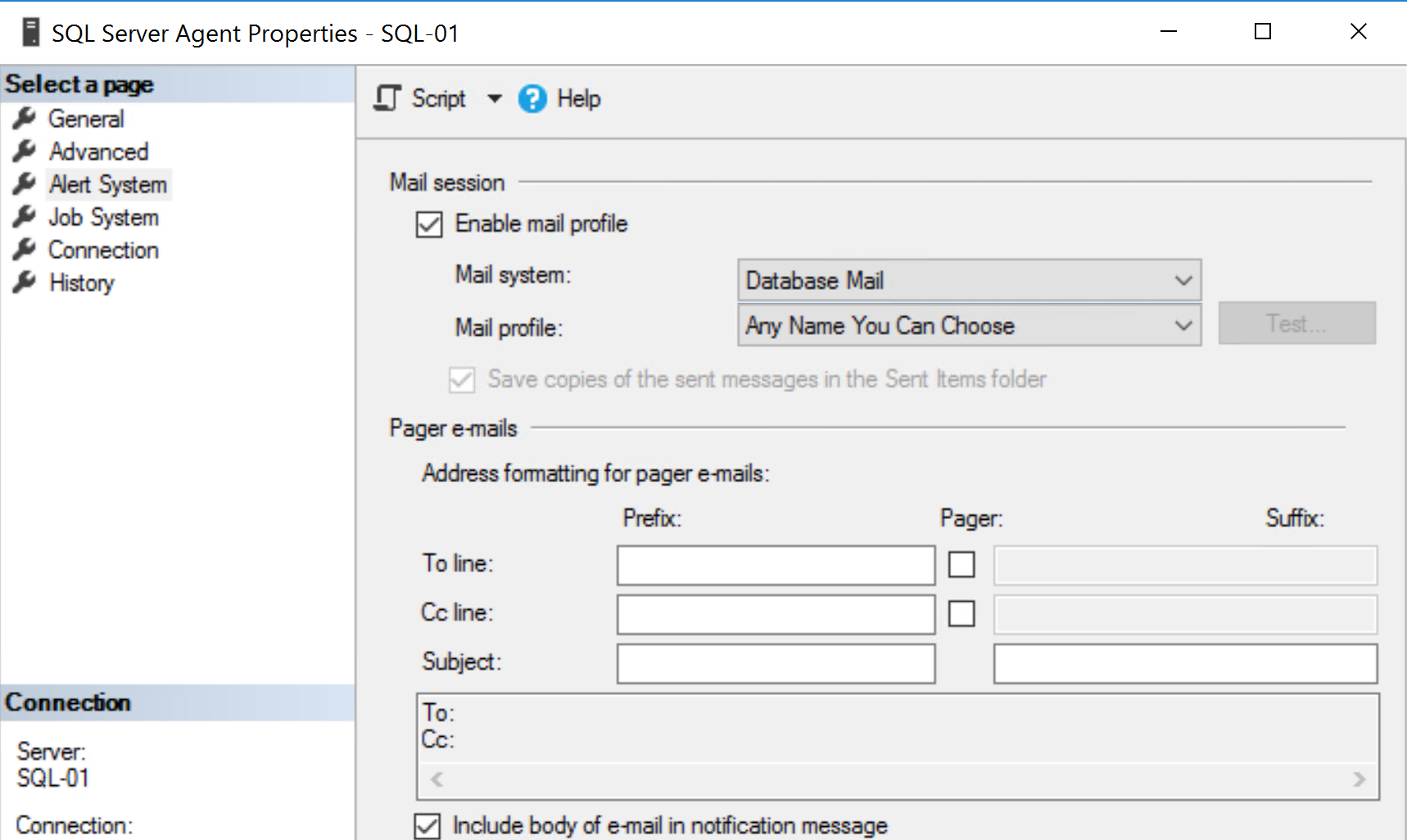Go to the Job System page
Image resolution: width=1407 pixels, height=840 pixels.
click(103, 217)
